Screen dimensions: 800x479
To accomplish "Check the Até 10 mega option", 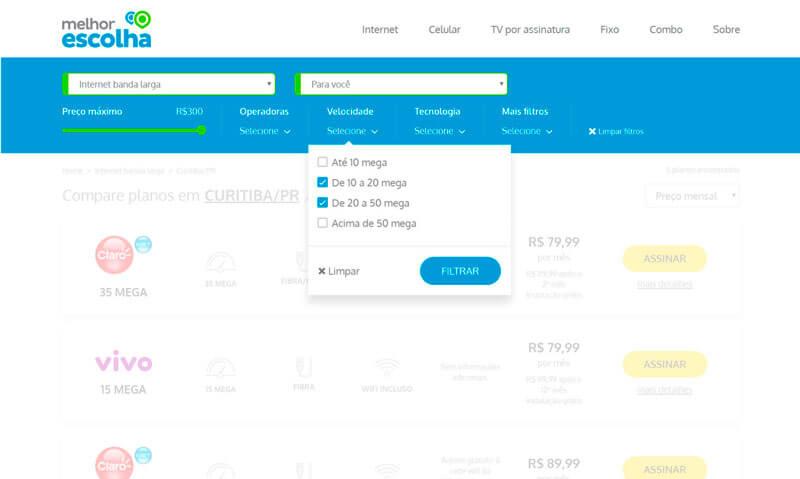I will tap(322, 162).
